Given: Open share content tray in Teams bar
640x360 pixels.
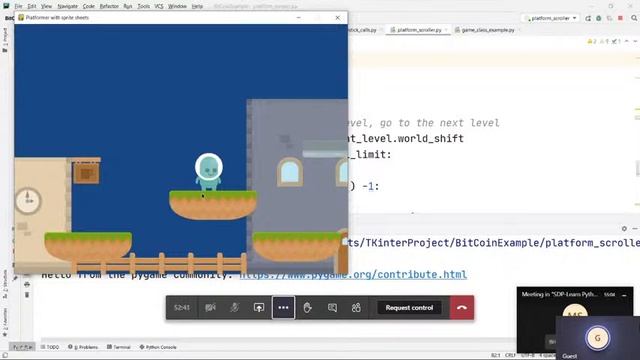Looking at the screenshot, I should (259, 308).
